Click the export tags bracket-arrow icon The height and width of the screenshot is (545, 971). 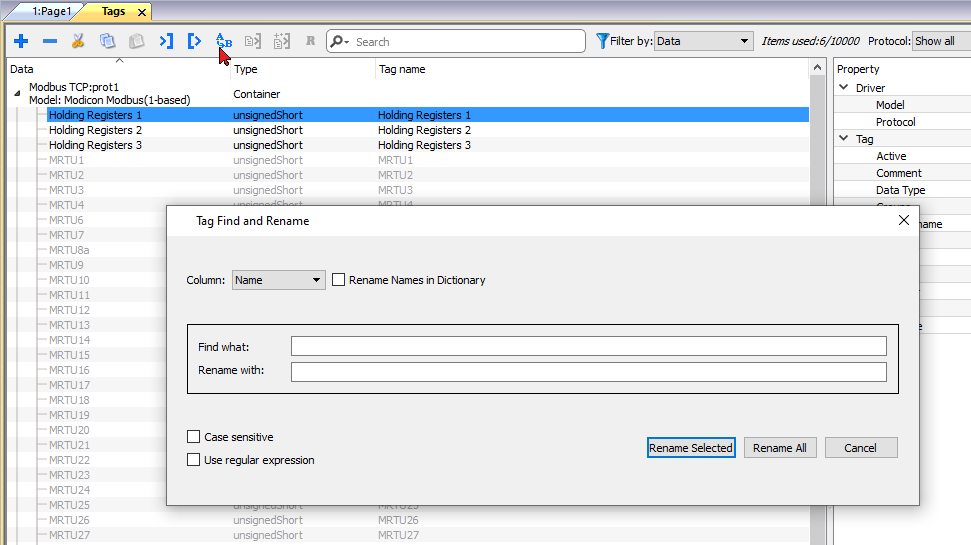[x=194, y=41]
